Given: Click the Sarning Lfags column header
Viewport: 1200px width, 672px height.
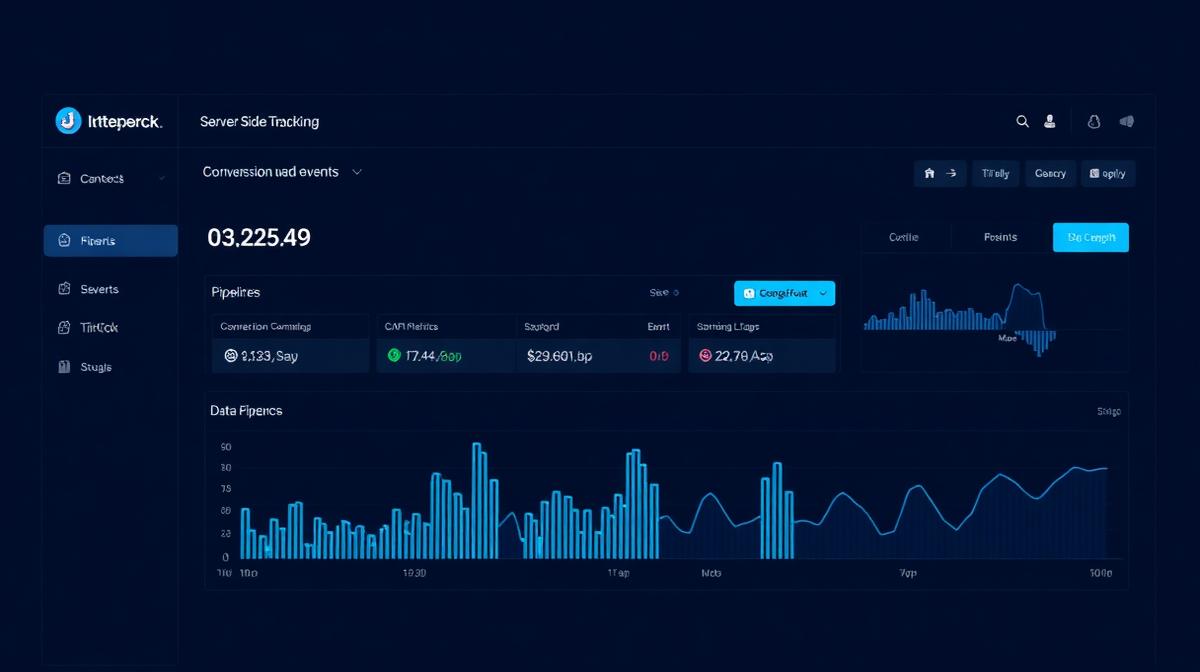Looking at the screenshot, I should pyautogui.click(x=728, y=326).
